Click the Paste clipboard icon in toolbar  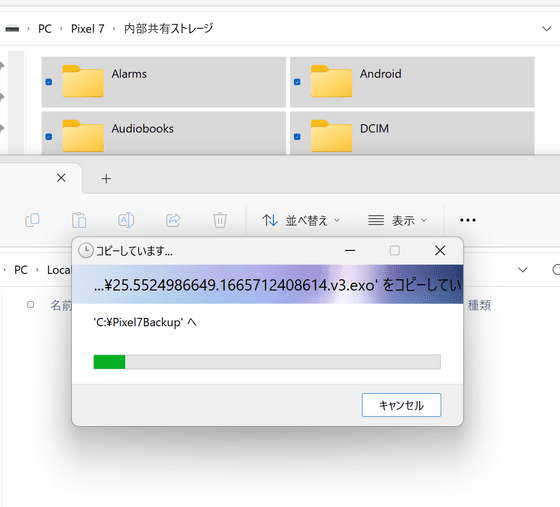pyautogui.click(x=79, y=220)
